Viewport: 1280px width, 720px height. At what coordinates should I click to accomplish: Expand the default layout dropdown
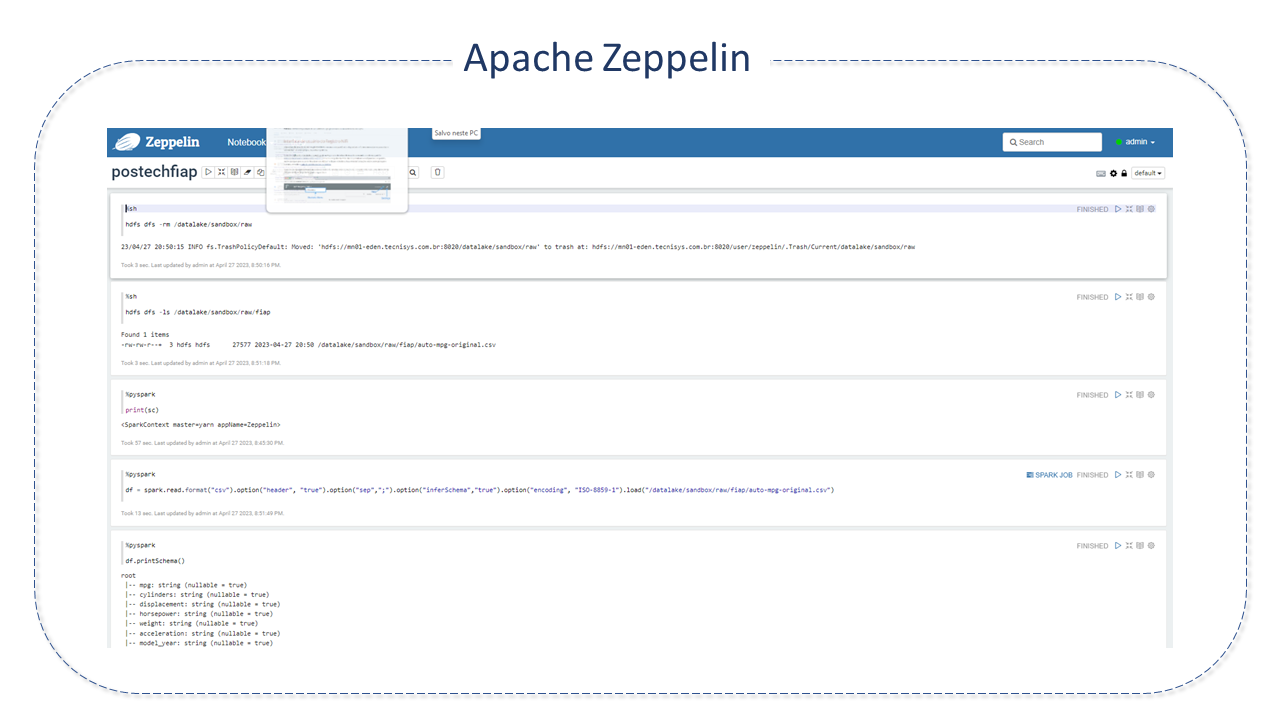(1148, 173)
